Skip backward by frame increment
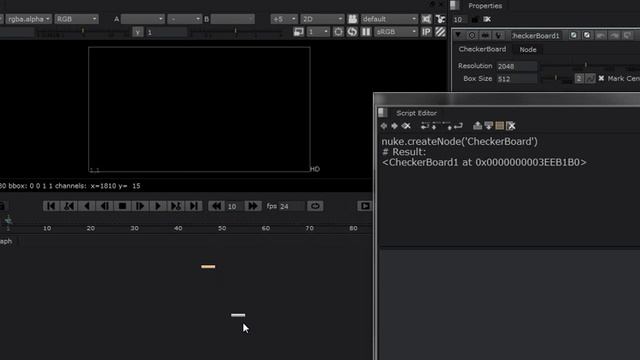The image size is (640, 360). coord(216,206)
